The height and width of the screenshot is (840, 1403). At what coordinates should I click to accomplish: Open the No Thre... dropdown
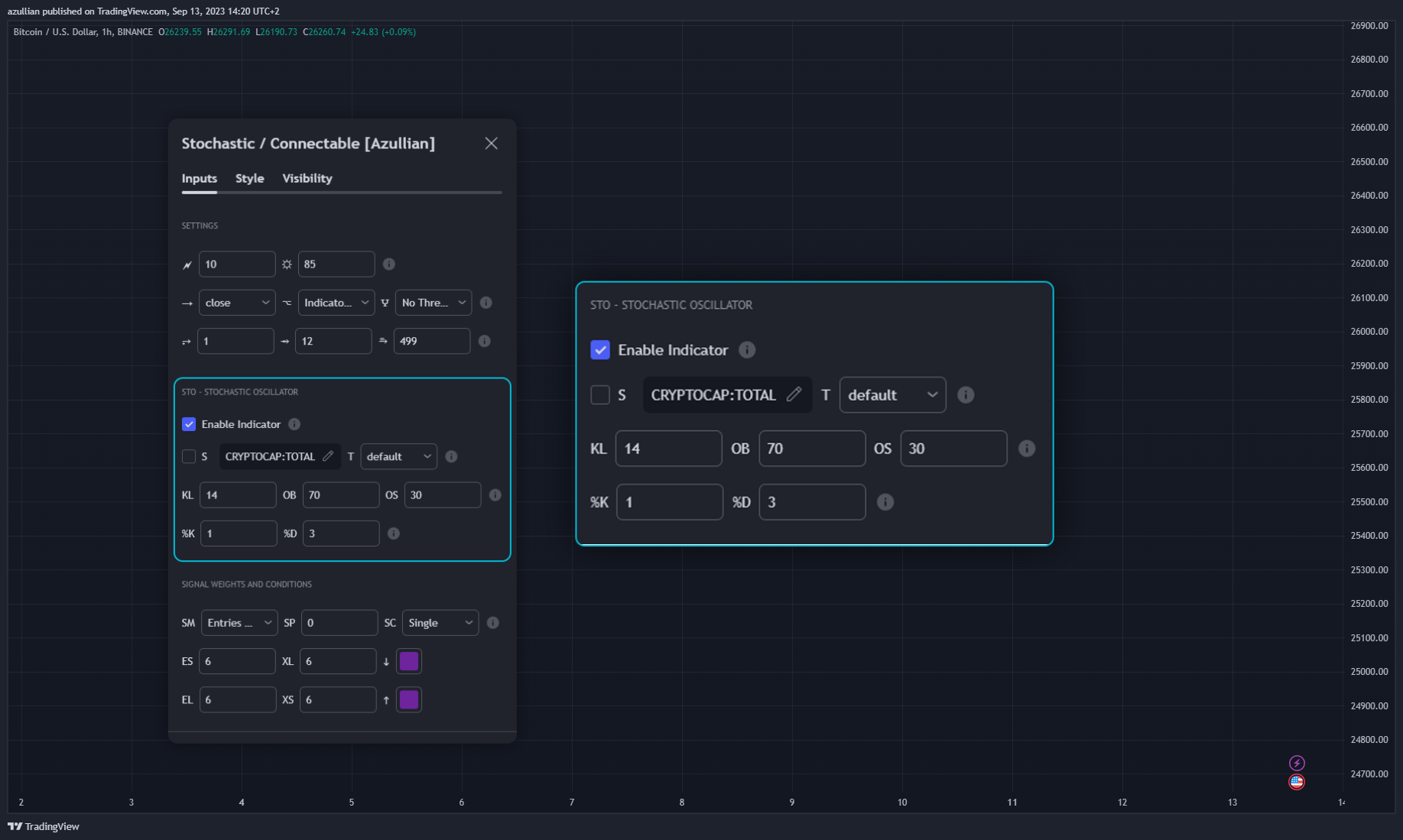(434, 303)
